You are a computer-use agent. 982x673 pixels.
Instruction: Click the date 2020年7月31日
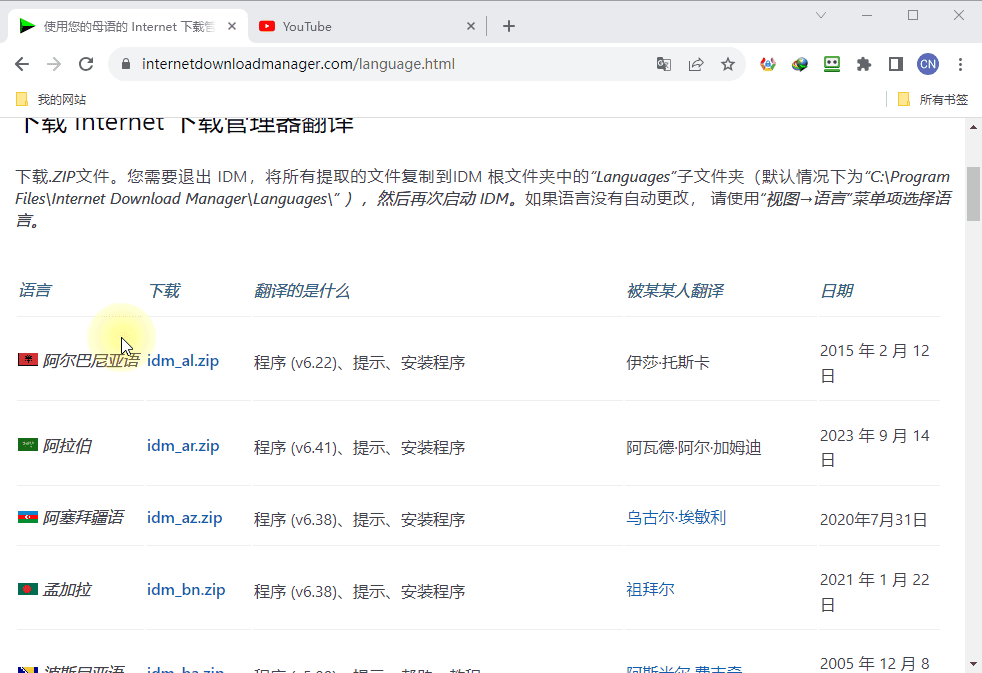874,520
